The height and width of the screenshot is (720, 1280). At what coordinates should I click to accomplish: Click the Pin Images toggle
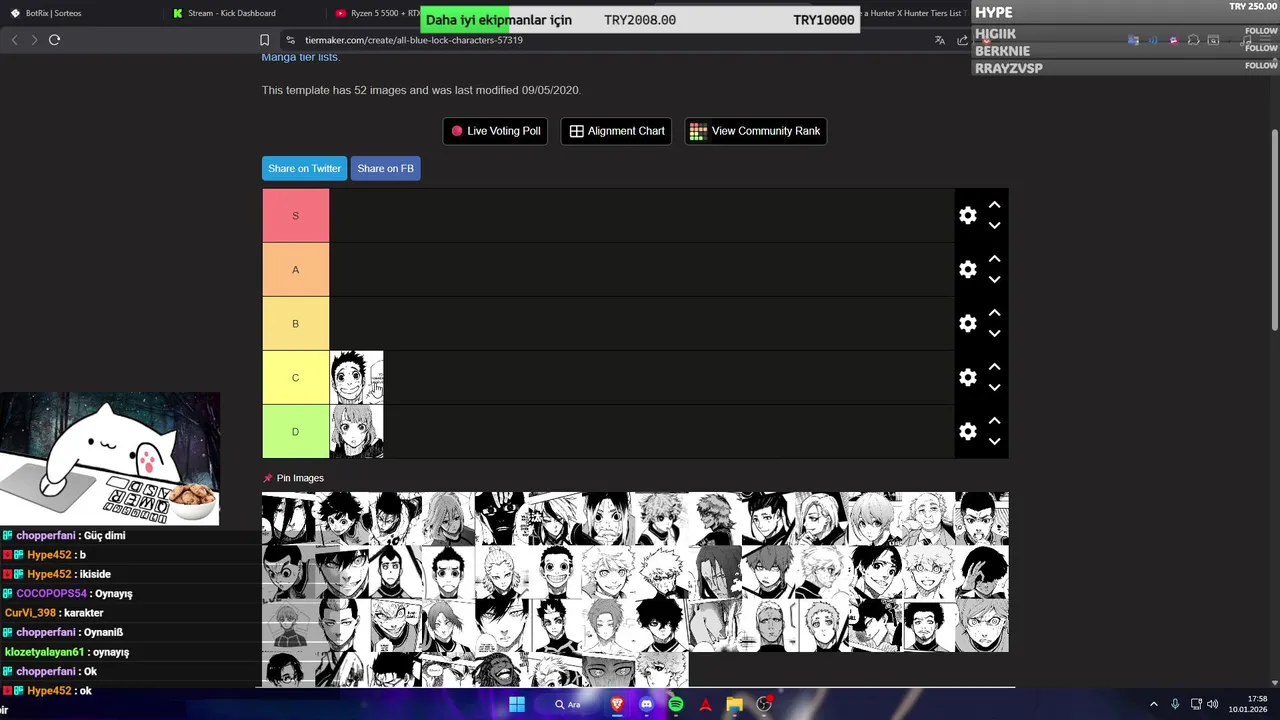point(293,478)
